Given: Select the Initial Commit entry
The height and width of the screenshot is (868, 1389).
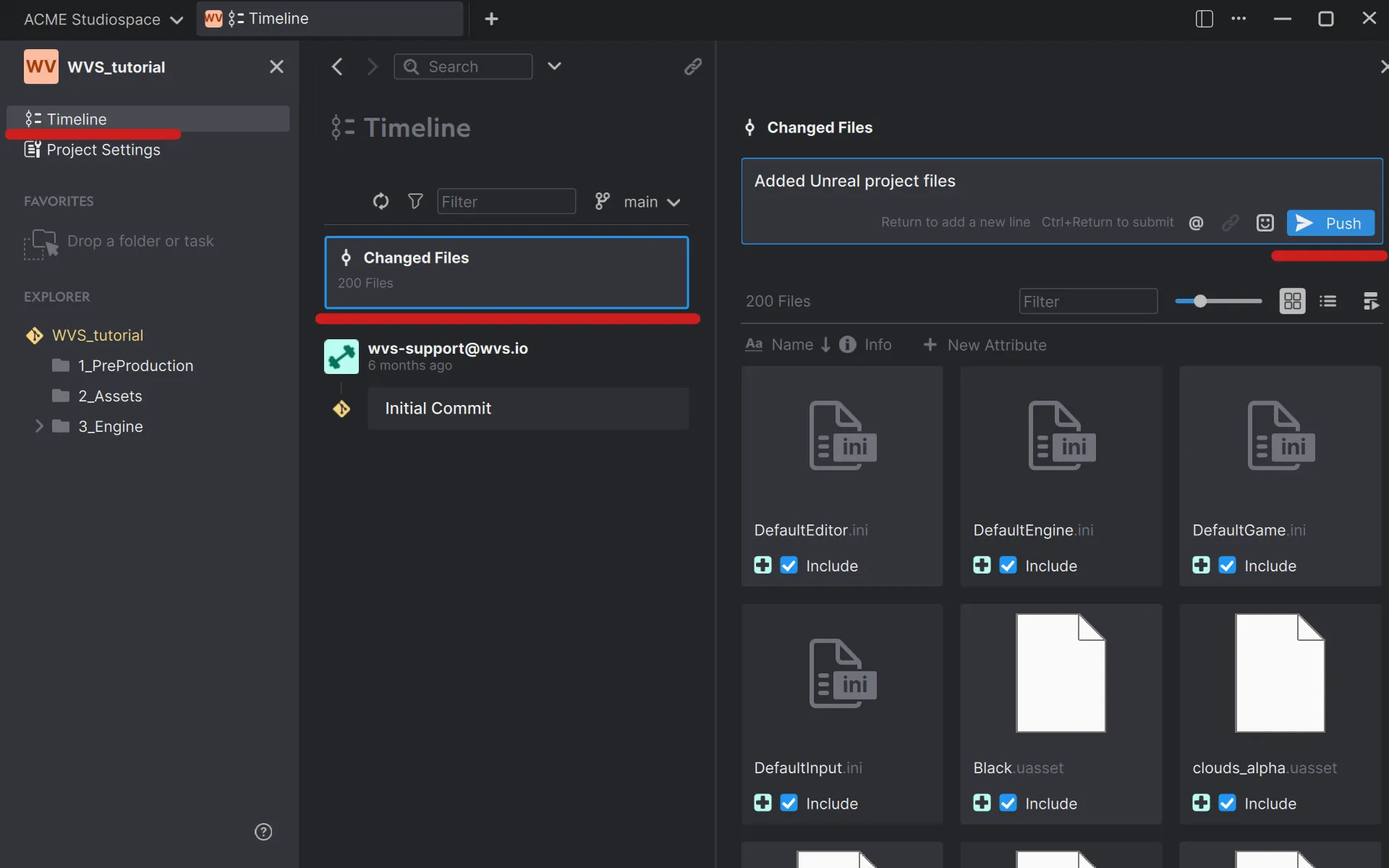Looking at the screenshot, I should (529, 408).
